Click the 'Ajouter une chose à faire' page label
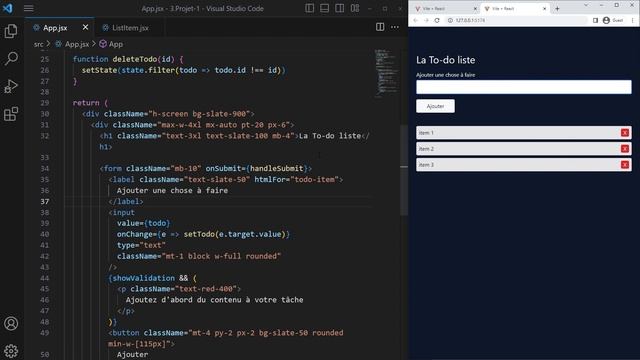The image size is (640, 360). [445, 75]
